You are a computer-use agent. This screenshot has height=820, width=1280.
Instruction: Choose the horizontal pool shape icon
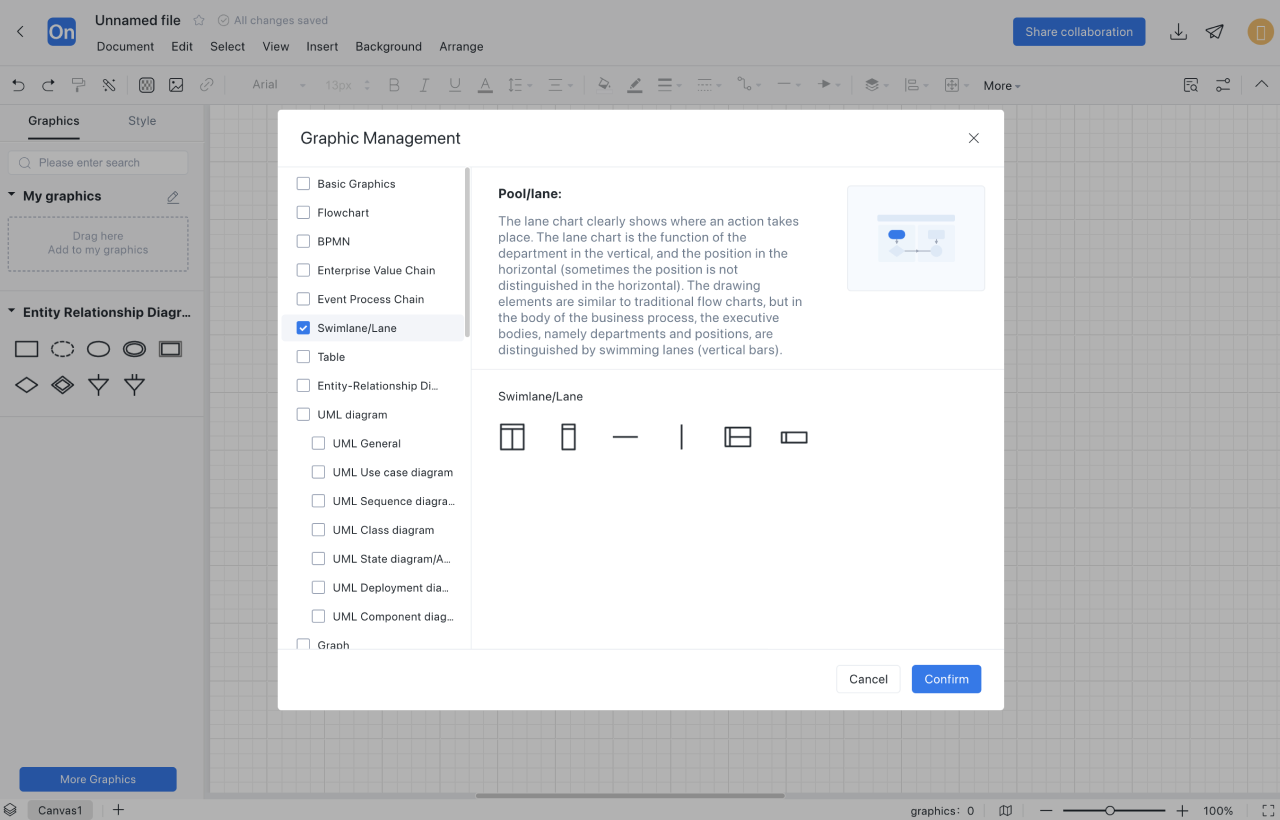point(737,437)
